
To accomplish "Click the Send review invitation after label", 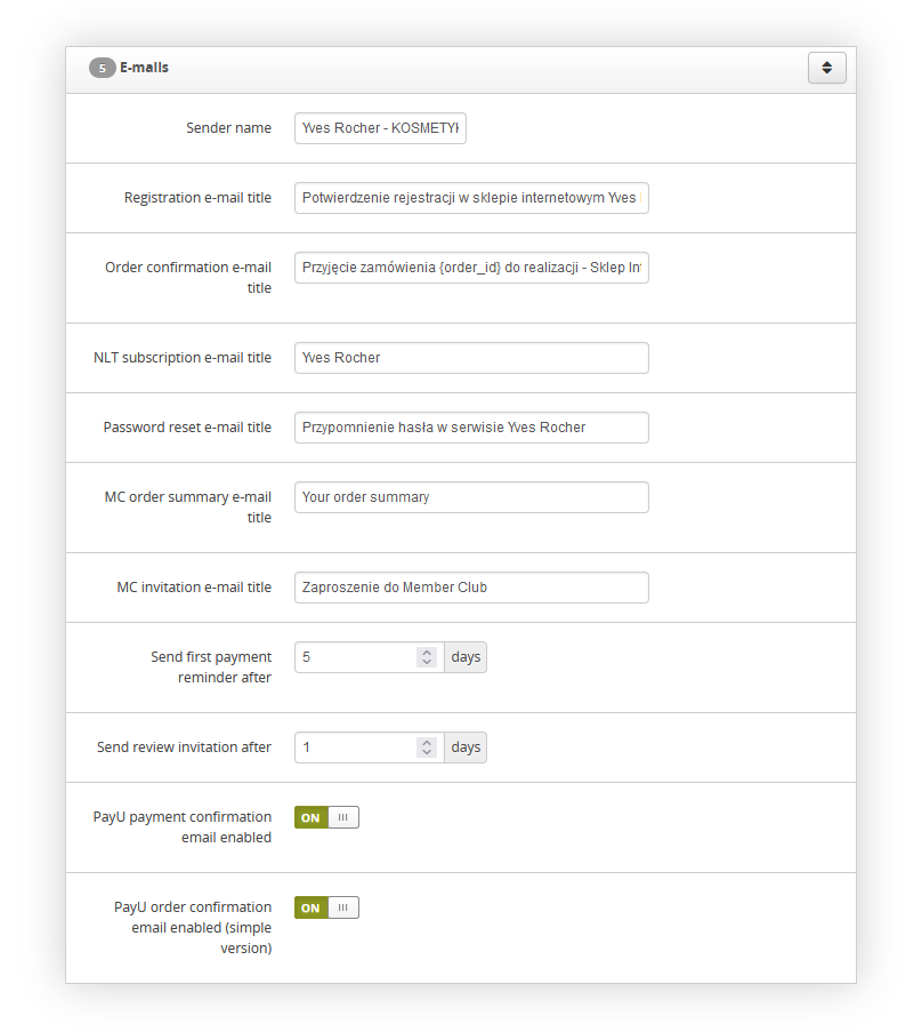I will [184, 748].
